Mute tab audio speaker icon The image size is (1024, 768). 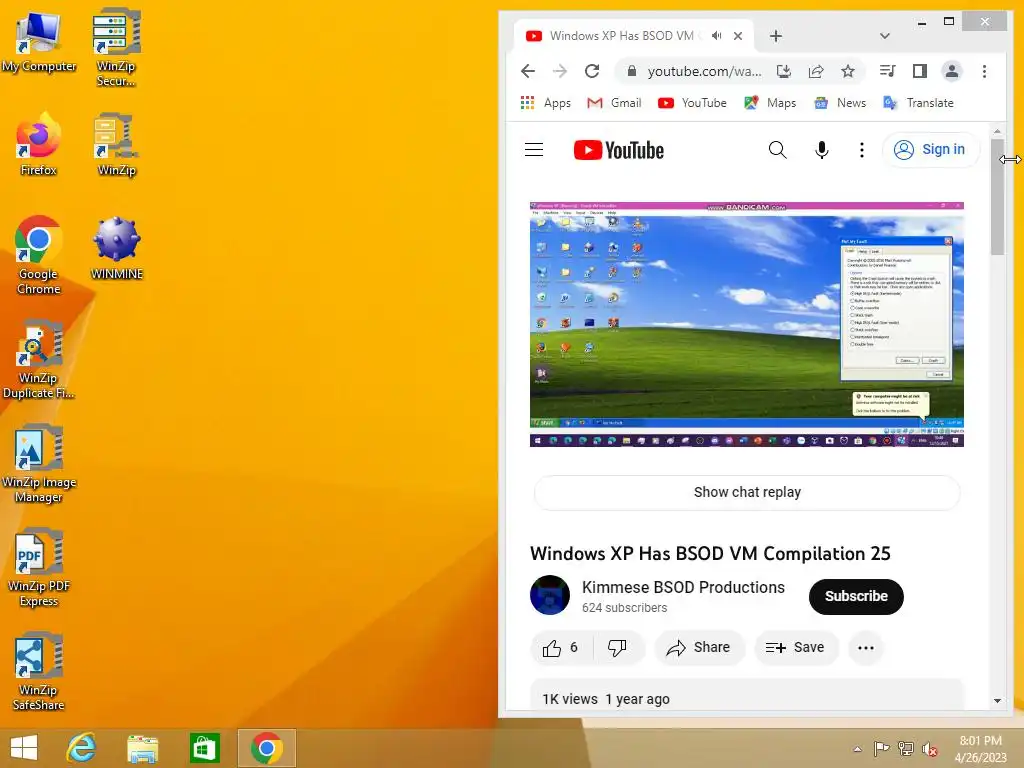[x=717, y=36]
